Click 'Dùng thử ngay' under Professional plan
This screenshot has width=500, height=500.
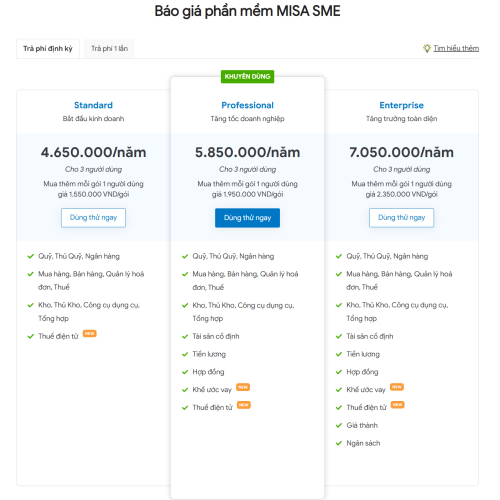coord(247,218)
